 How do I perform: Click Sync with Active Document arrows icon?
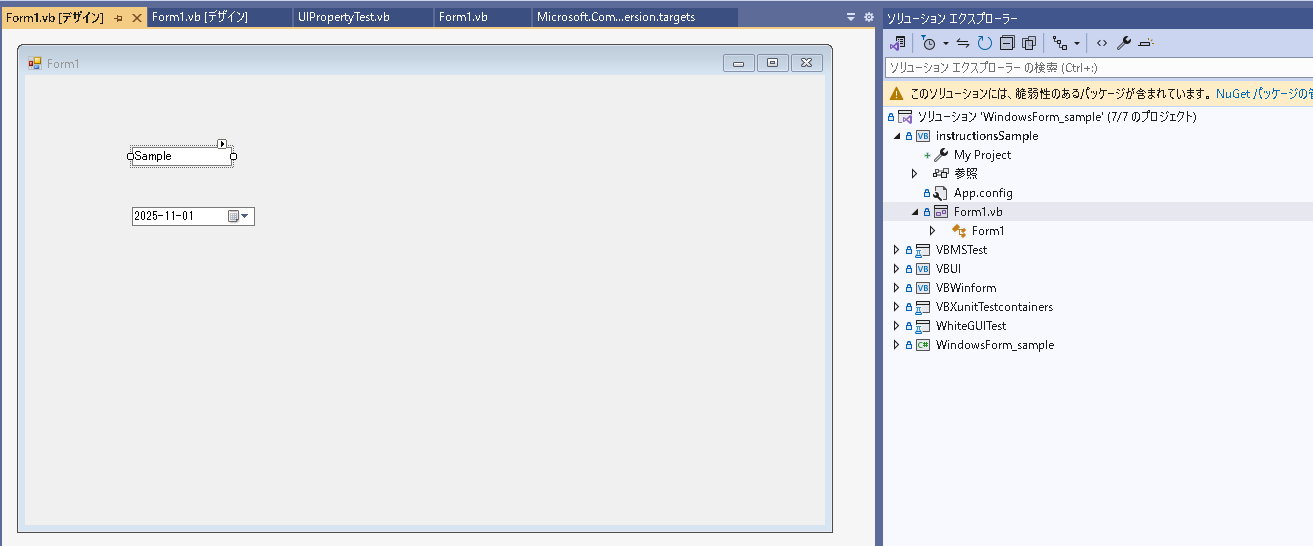(963, 43)
